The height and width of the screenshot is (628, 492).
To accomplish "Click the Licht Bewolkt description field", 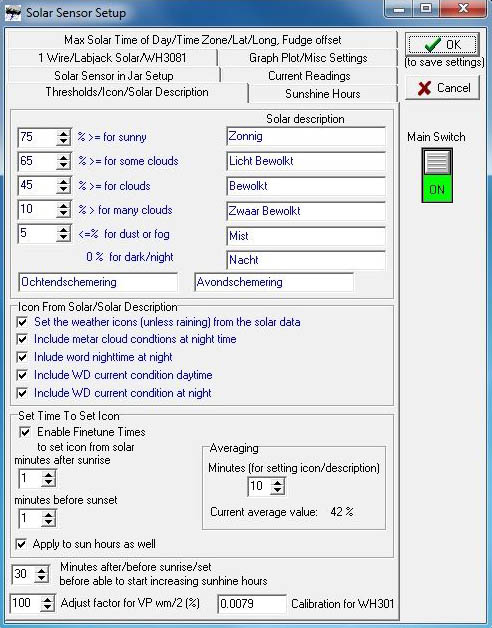I will (306, 161).
